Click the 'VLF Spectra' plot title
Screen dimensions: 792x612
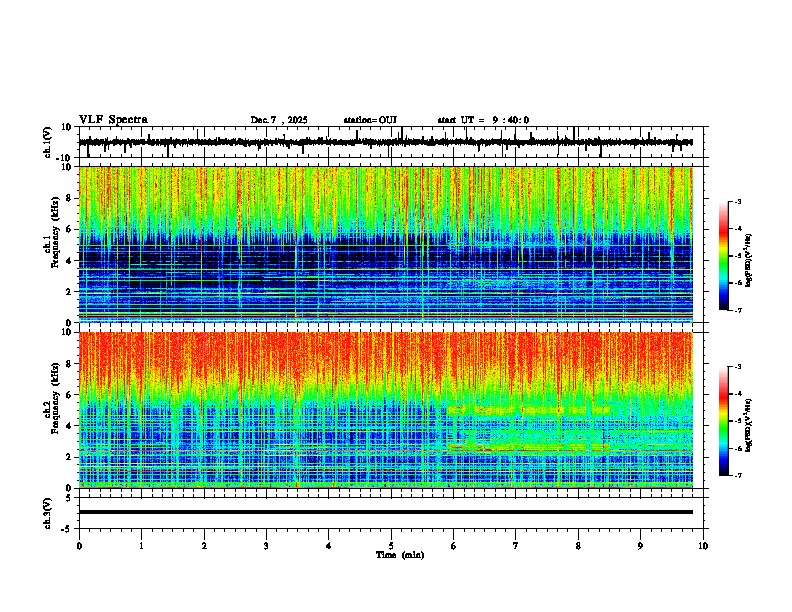[113, 120]
